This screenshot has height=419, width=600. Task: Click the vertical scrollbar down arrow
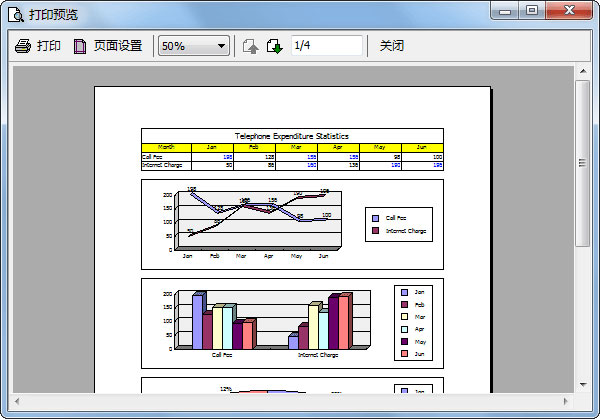coord(583,384)
